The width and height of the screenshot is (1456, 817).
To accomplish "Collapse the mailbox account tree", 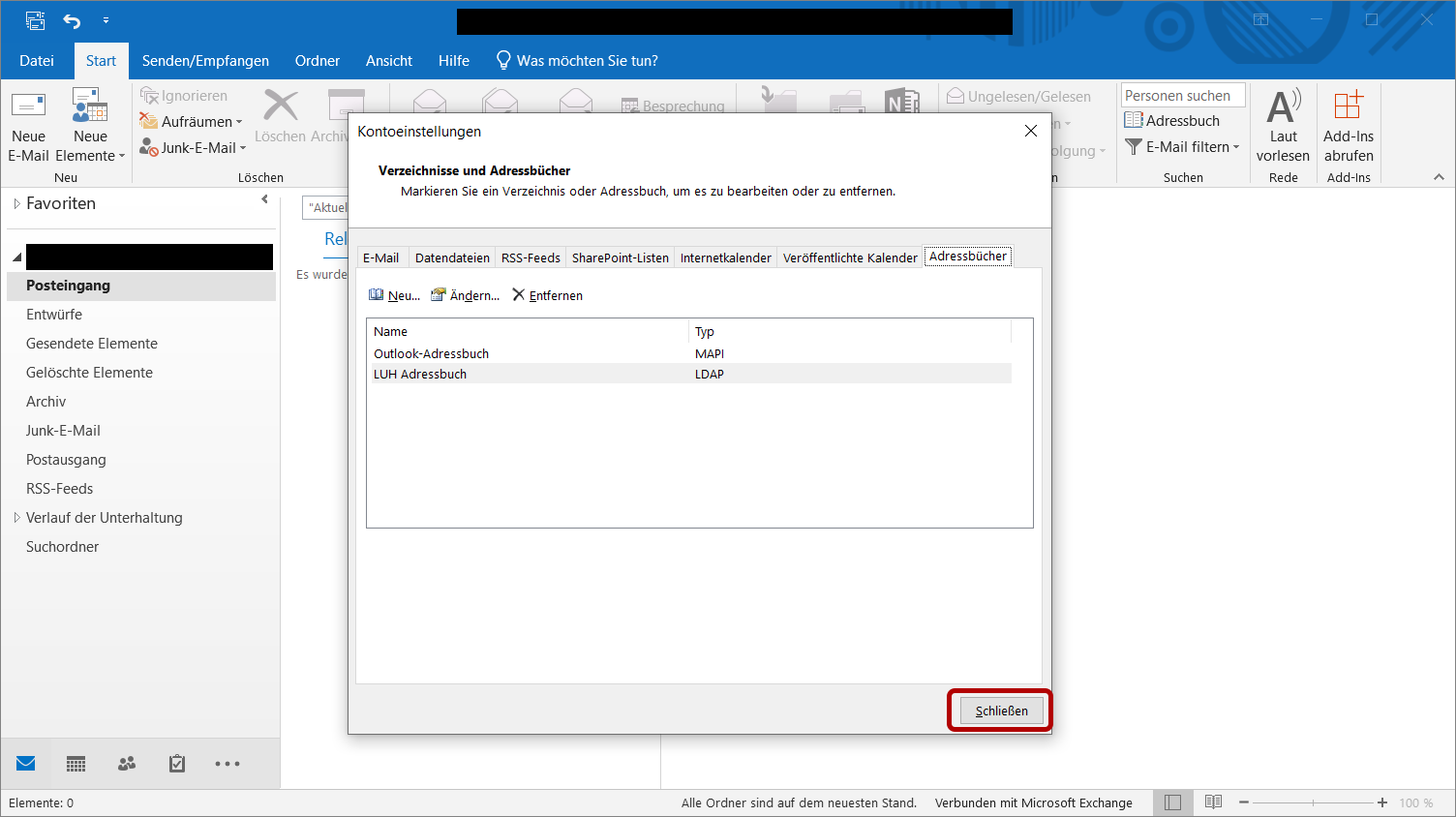I will [x=16, y=257].
